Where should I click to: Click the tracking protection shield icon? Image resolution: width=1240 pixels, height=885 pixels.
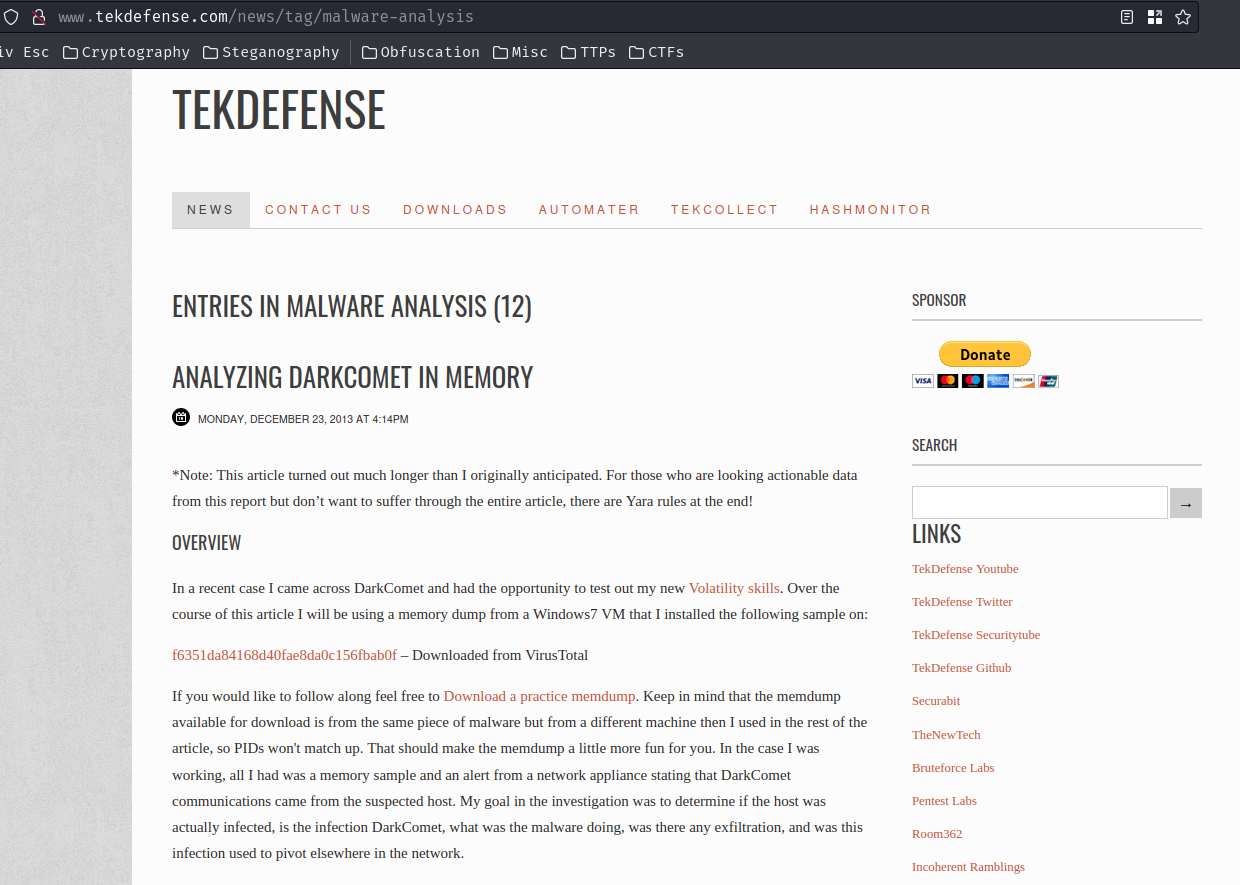[11, 17]
